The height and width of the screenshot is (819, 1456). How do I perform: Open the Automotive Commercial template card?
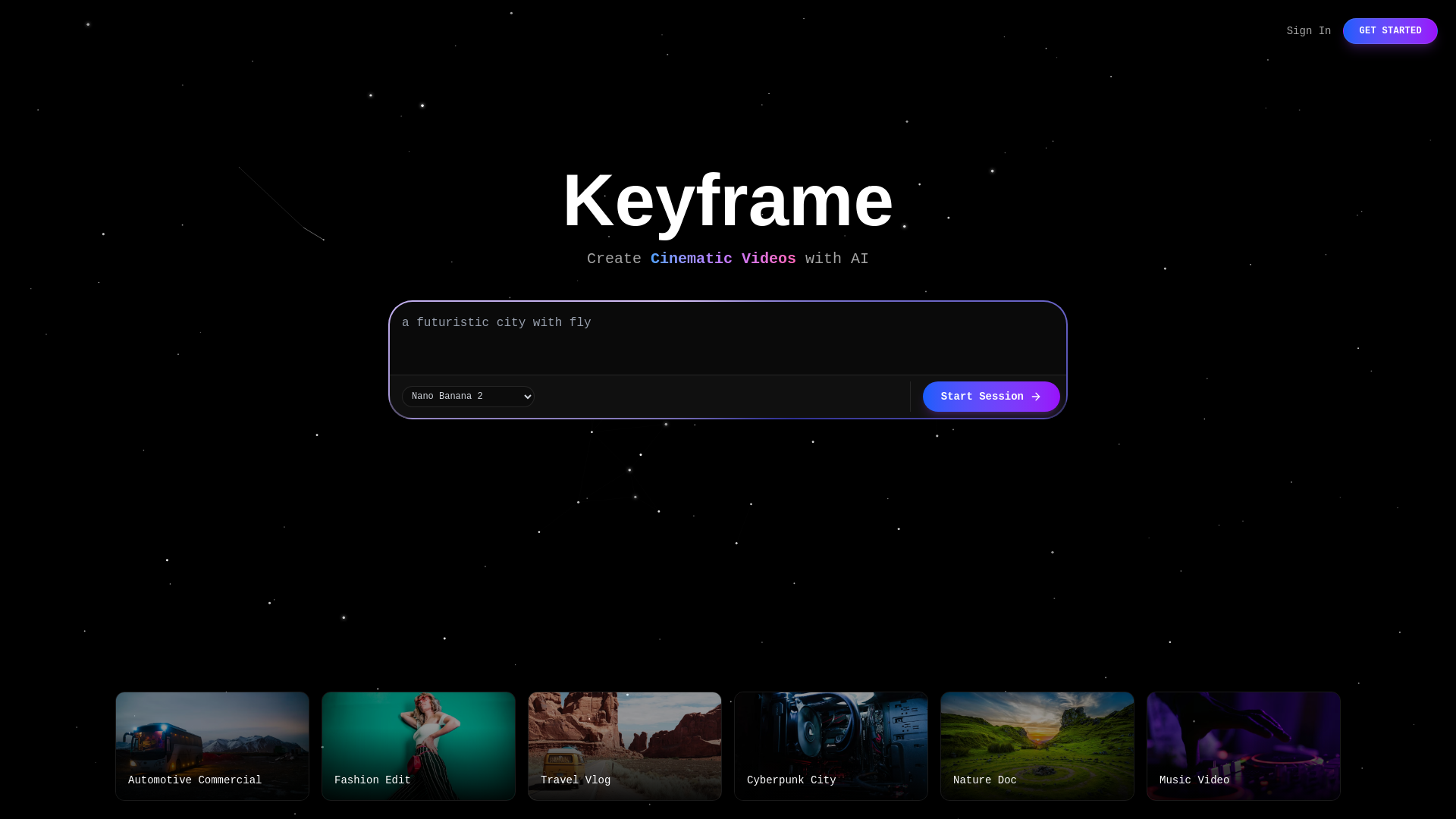[x=212, y=746]
